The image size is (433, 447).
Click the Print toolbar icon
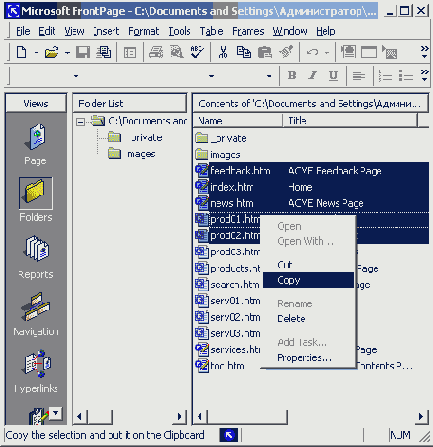156,53
